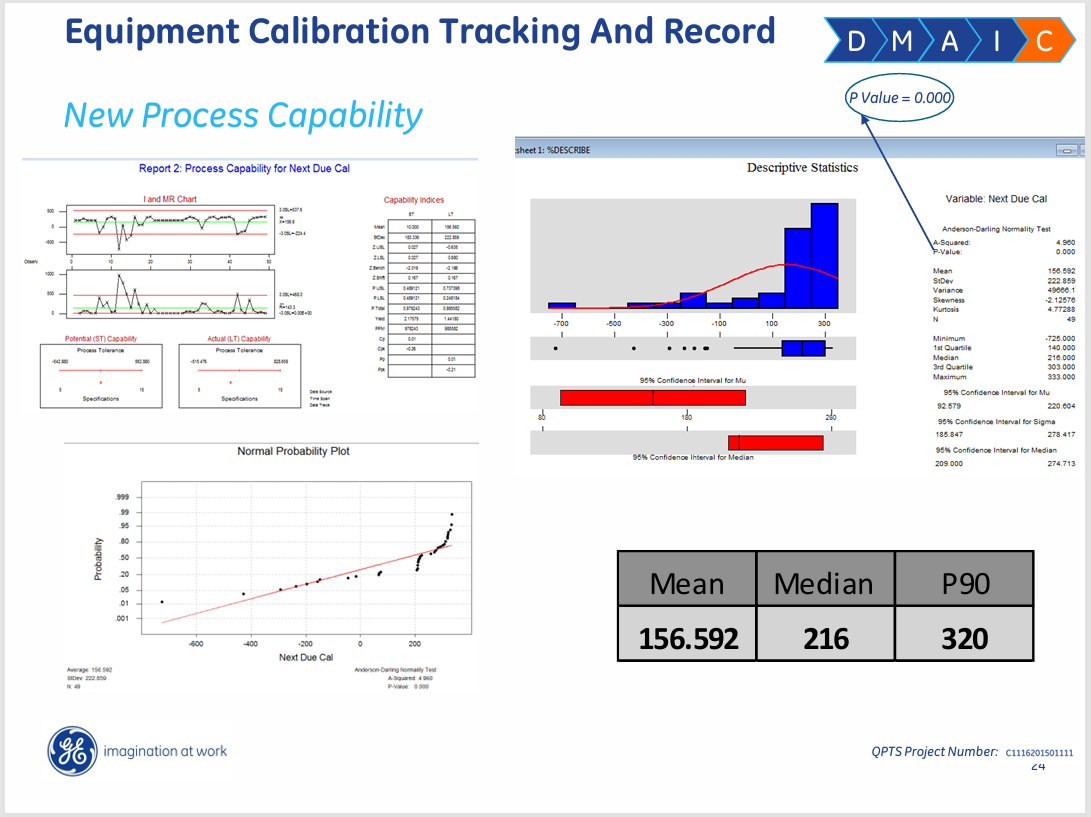Select the 'A-Squared:' row in Descriptive Statistics

tap(1004, 243)
